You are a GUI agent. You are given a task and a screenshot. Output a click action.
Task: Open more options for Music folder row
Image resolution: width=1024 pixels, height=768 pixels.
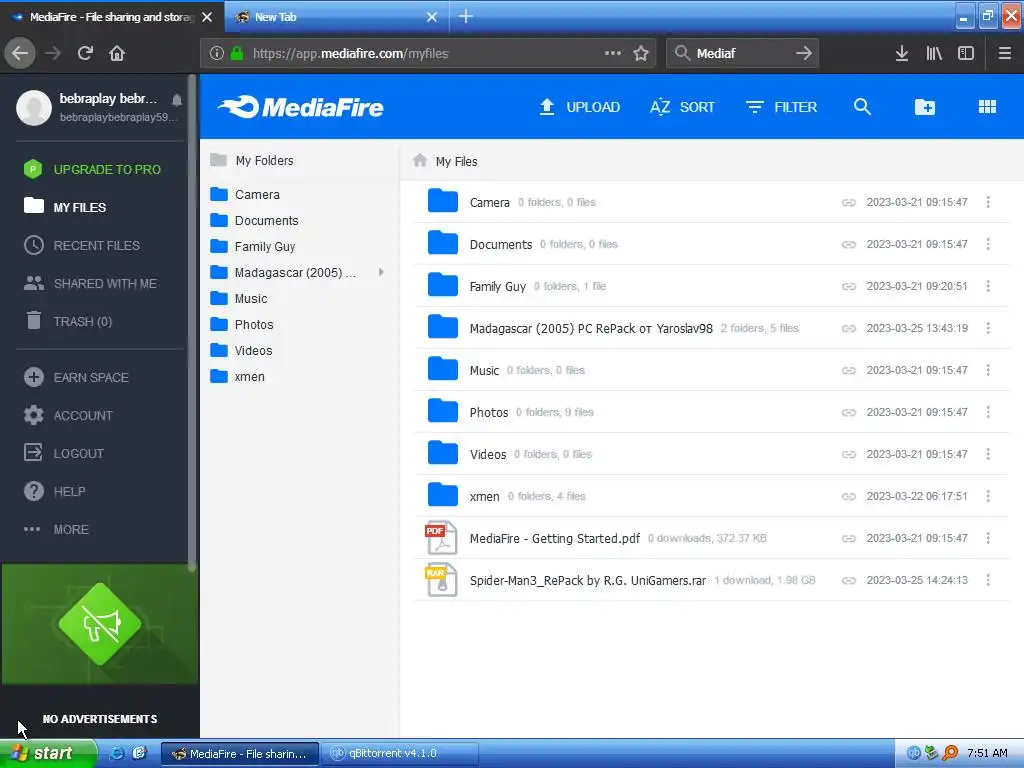[988, 370]
